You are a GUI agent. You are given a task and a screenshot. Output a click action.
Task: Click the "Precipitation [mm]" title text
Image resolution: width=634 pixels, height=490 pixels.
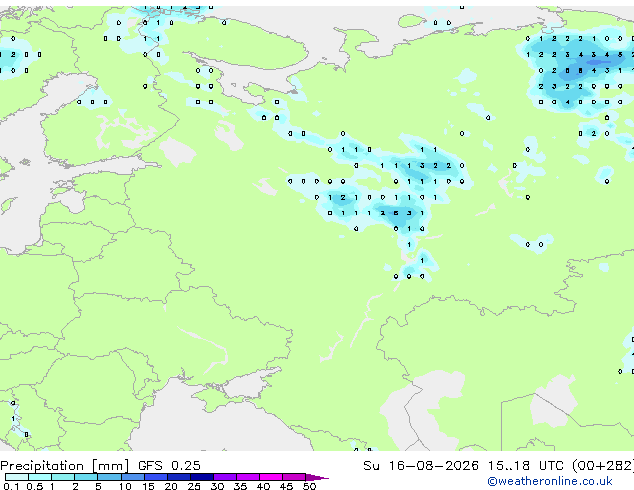[65, 466]
